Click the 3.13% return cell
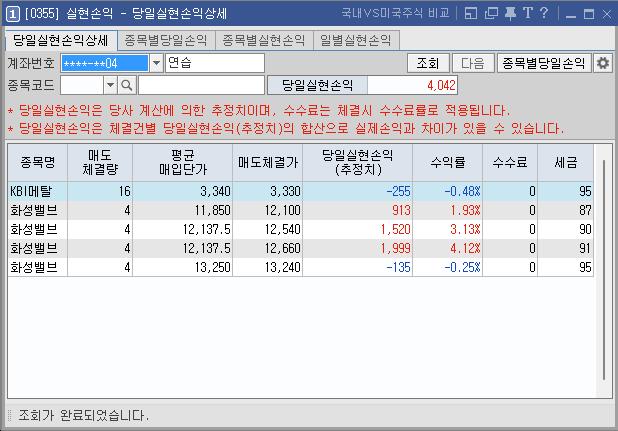Screen dimensions: 618x431 [x=448, y=229]
